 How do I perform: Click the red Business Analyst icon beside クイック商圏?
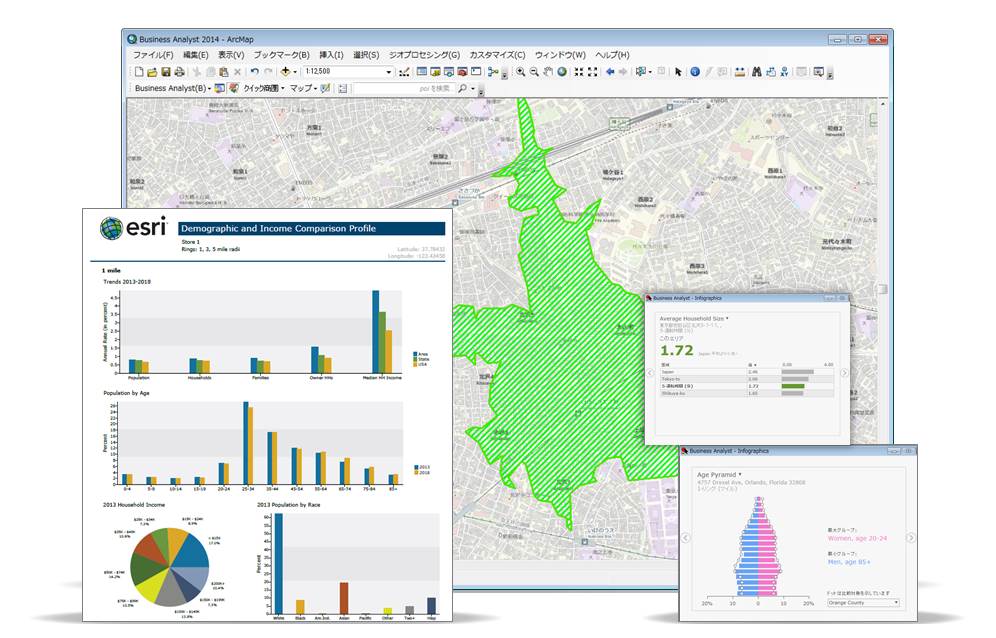click(x=233, y=88)
